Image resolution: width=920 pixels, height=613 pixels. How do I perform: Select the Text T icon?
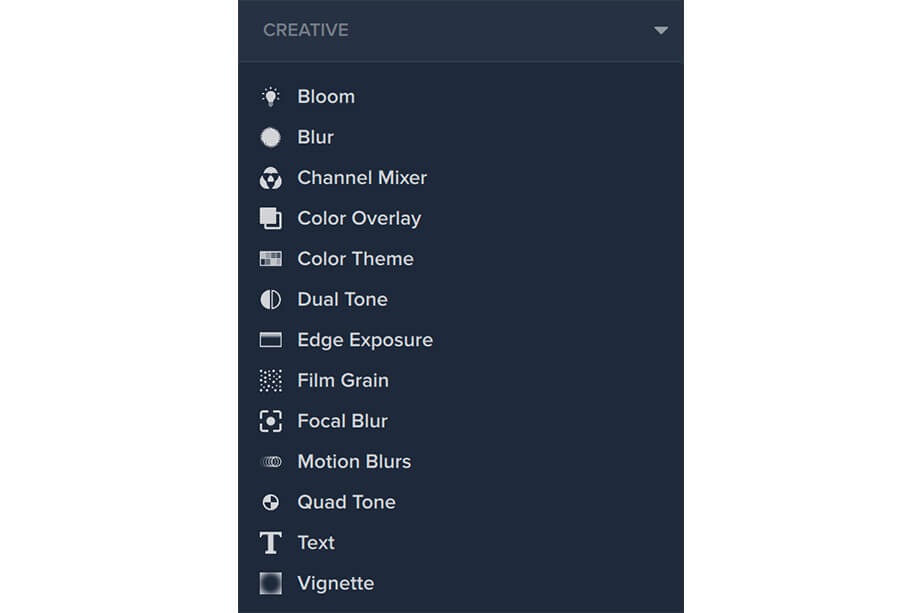(270, 543)
